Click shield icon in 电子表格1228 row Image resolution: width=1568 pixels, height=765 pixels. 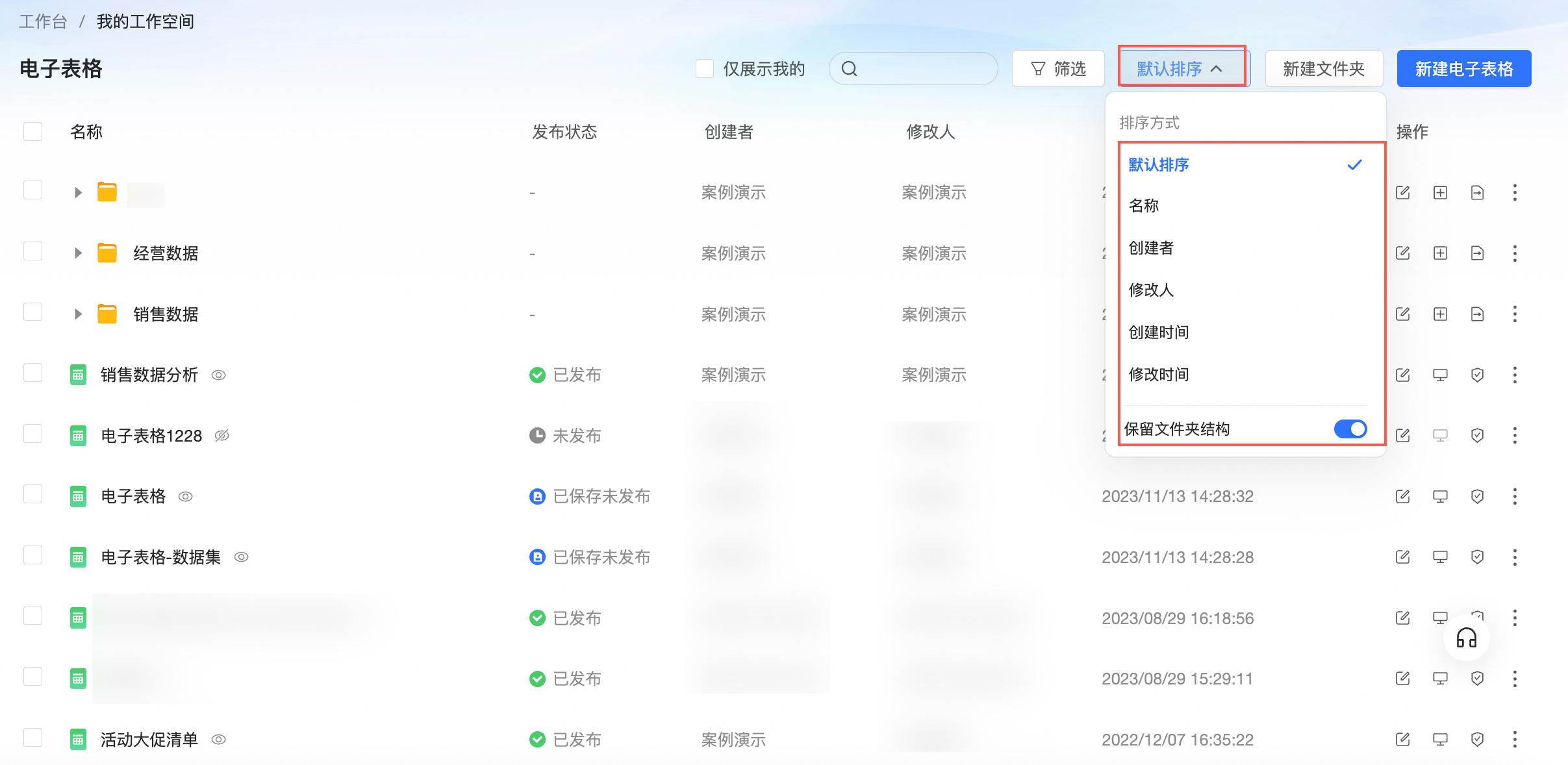tap(1477, 436)
